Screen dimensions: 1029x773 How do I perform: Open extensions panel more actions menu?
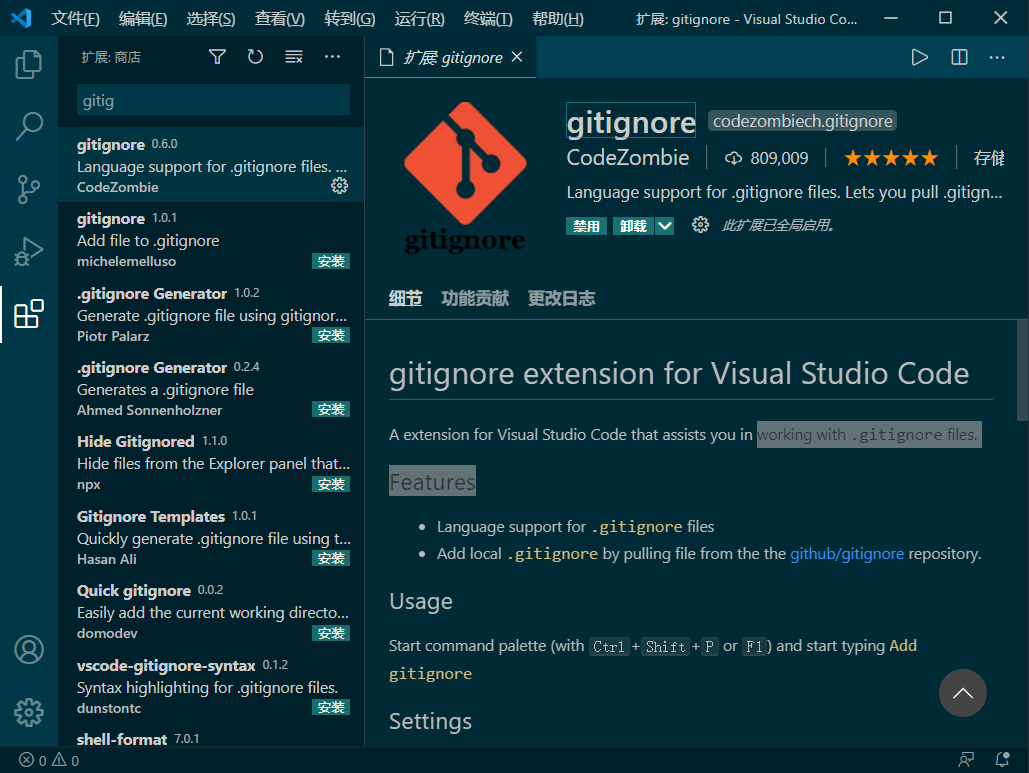coord(332,57)
